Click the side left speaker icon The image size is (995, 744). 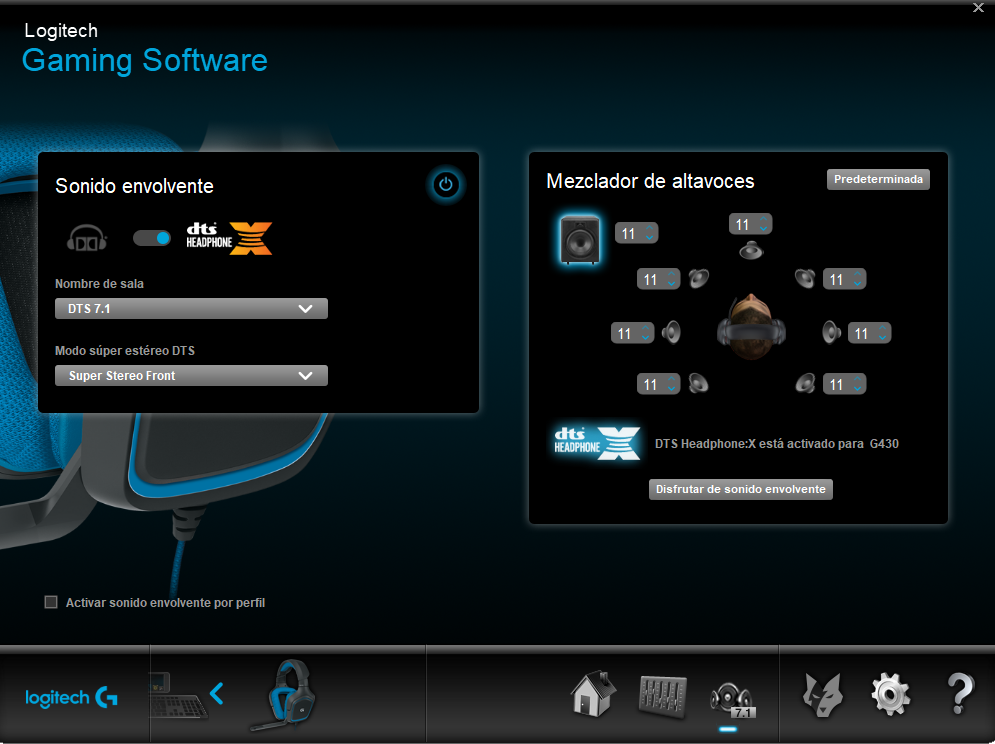click(x=671, y=332)
